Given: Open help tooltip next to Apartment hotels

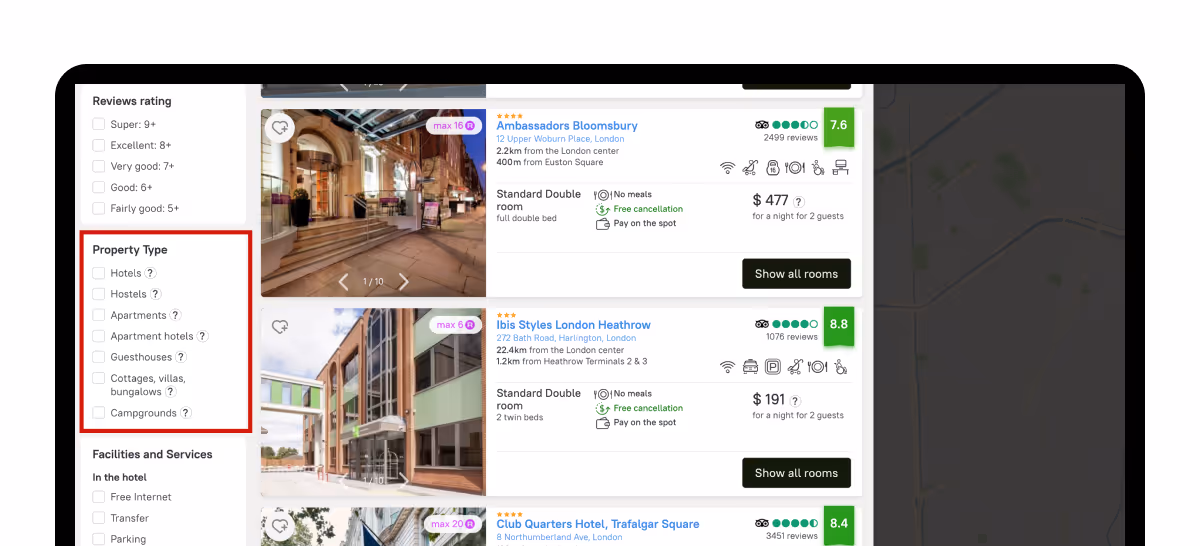Looking at the screenshot, I should (202, 336).
